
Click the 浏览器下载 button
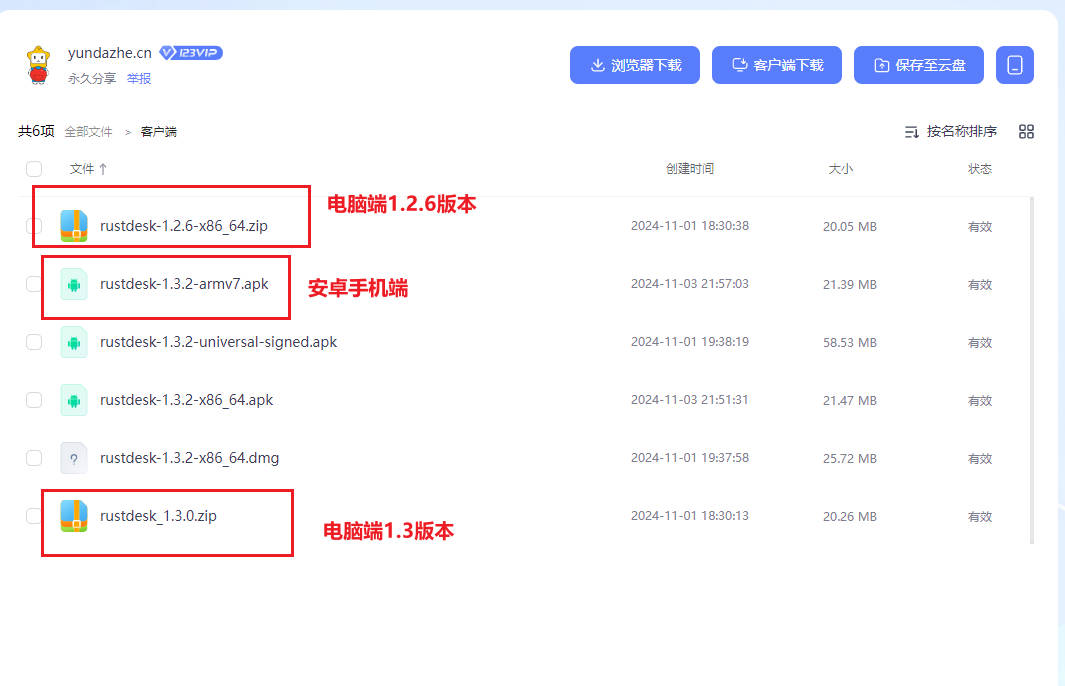(634, 65)
